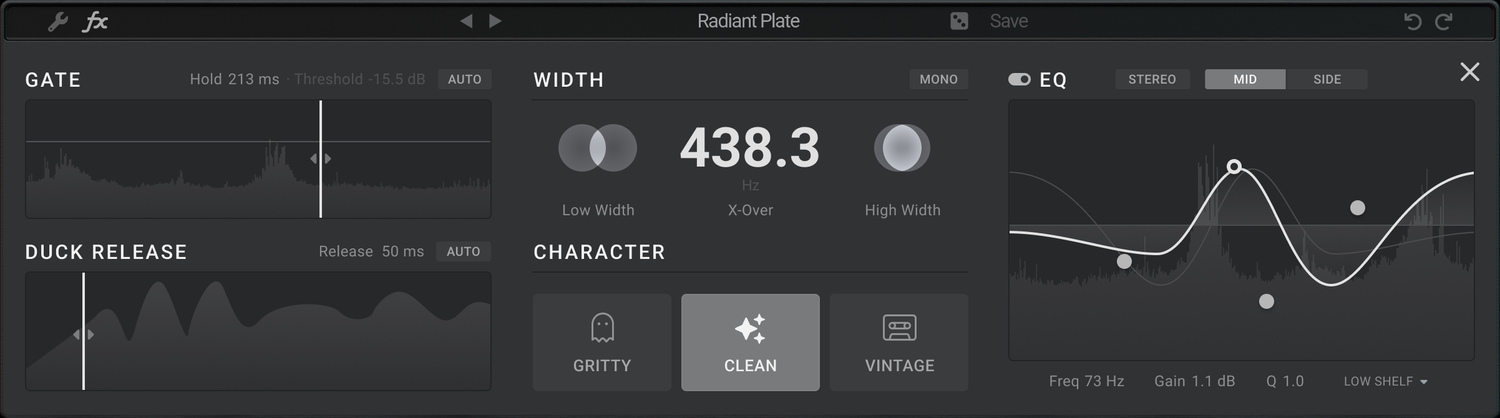
Task: Click the redo arrow icon
Action: tap(1443, 21)
